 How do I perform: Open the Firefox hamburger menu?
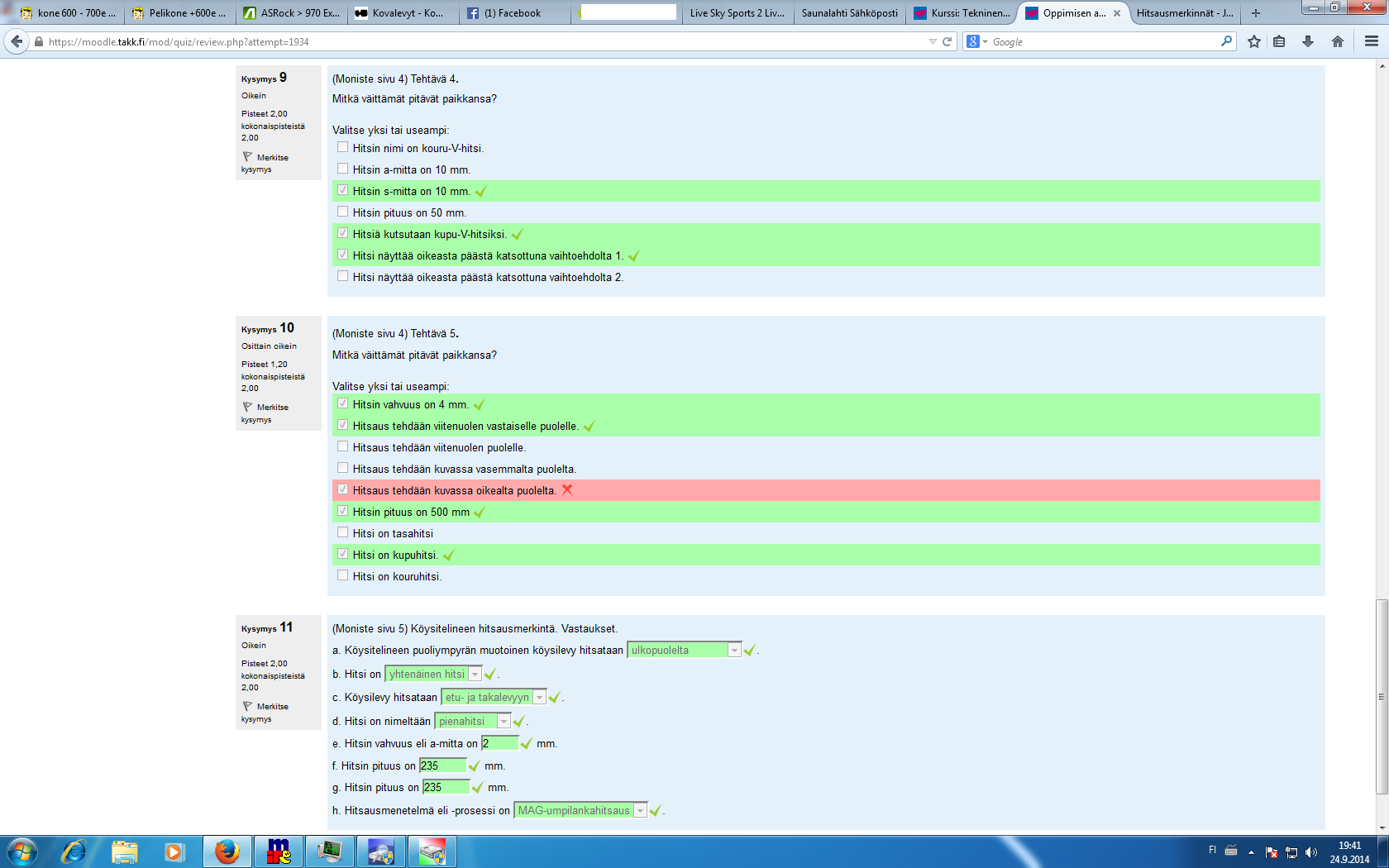(x=1371, y=41)
